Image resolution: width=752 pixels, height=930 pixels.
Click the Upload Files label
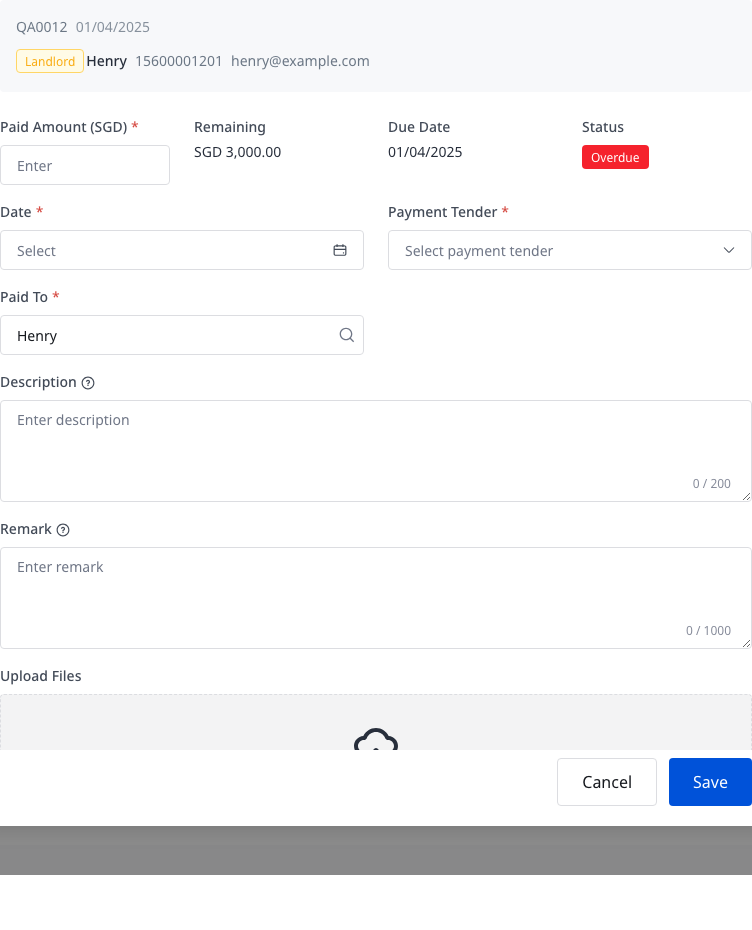(x=41, y=676)
